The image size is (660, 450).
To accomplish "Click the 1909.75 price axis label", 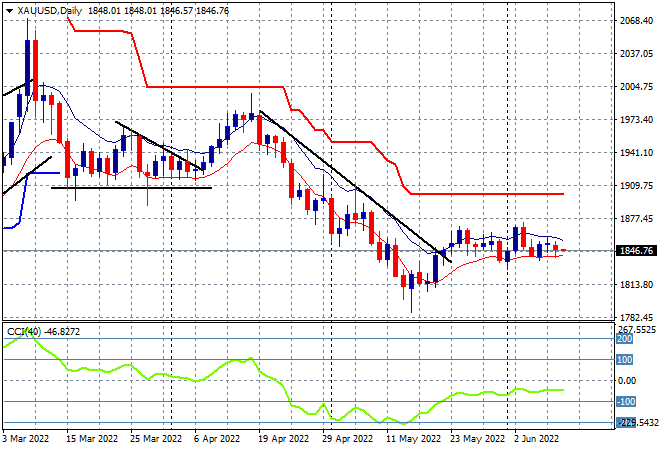I will click(636, 186).
